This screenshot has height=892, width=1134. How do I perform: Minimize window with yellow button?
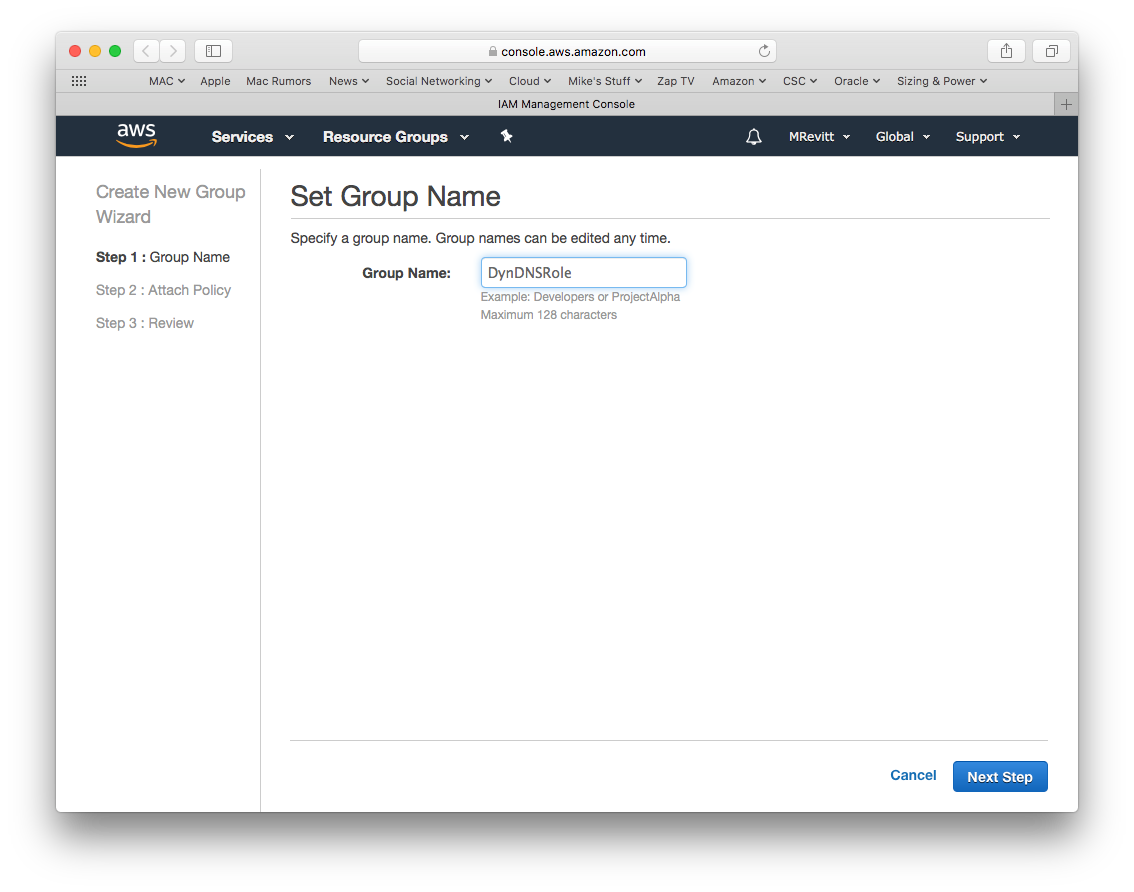coord(95,51)
